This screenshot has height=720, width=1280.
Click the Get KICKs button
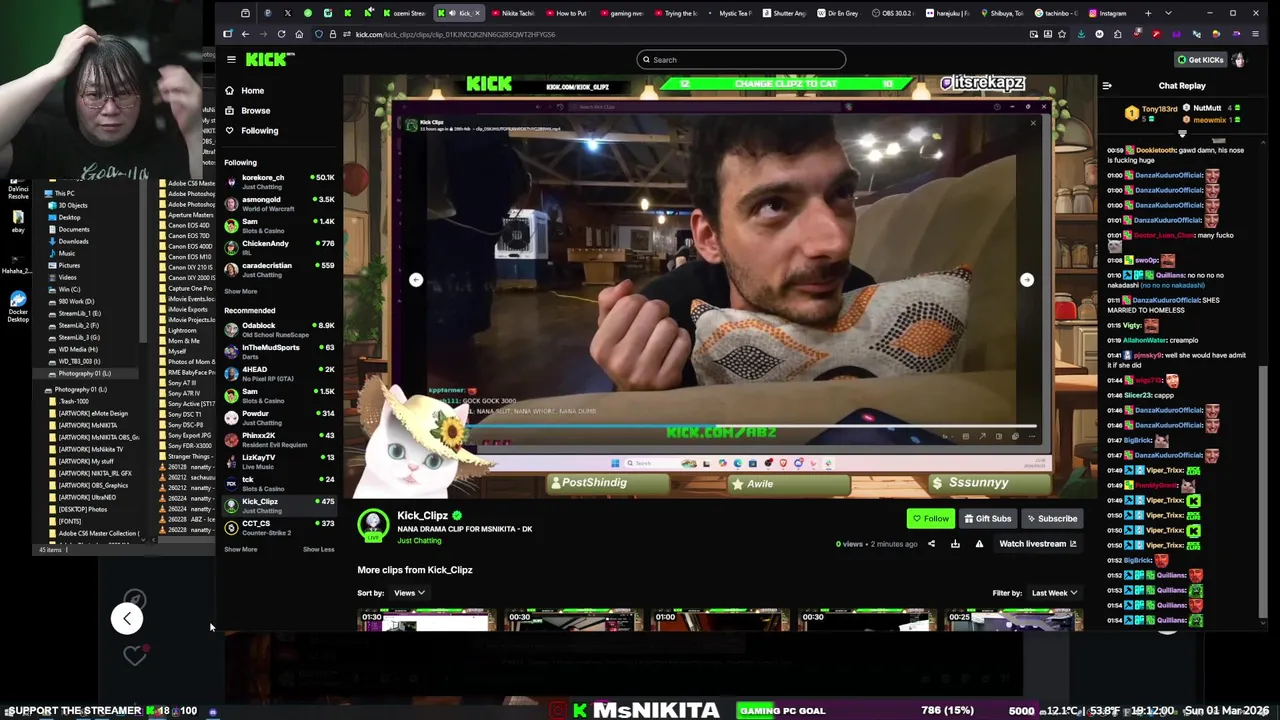point(1200,59)
